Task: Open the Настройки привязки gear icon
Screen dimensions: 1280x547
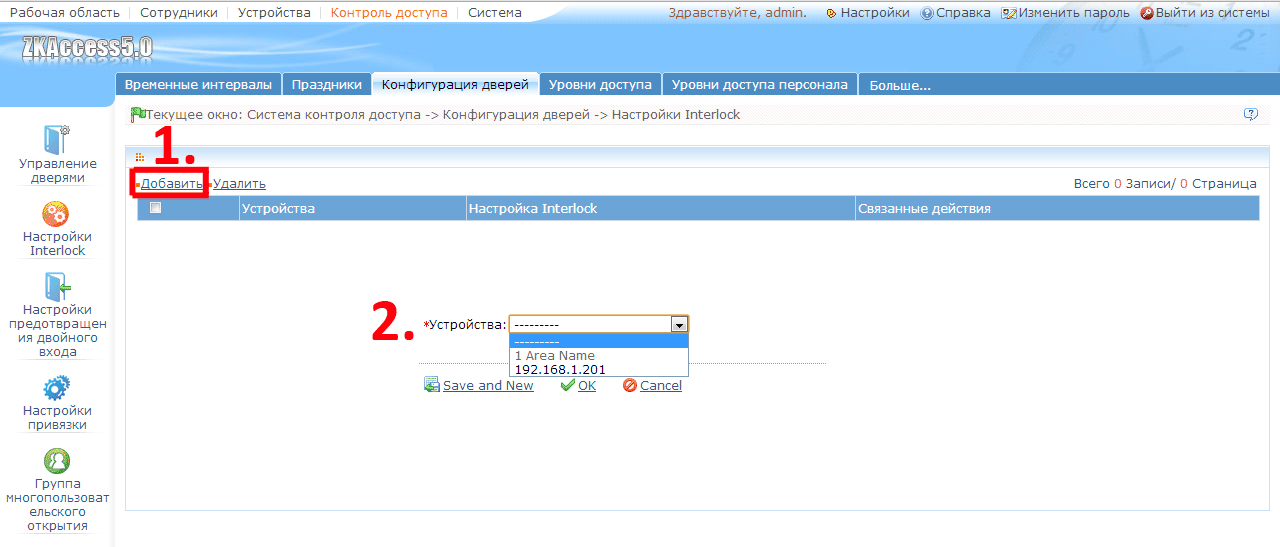Action: click(56, 388)
